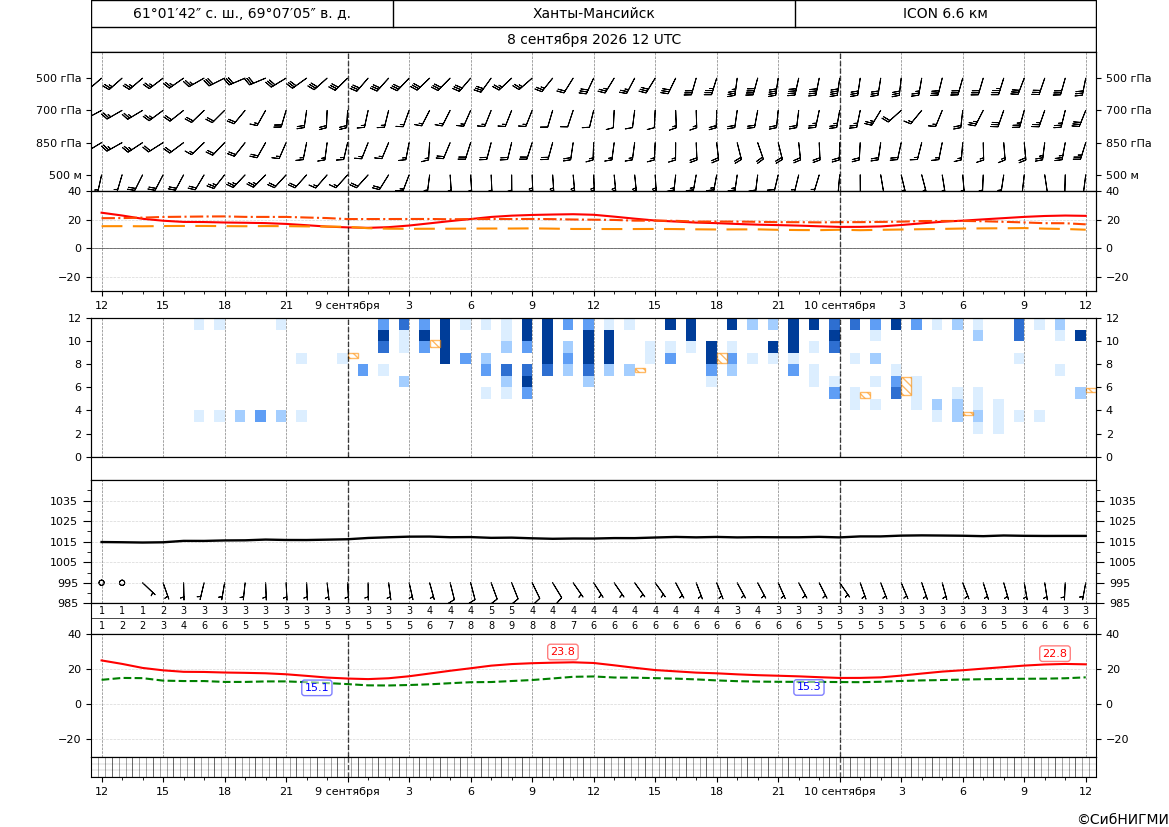The height and width of the screenshot is (827, 1169).
Task: Click the darkest blue low-cloud cell at 4 km
Action: (260, 416)
